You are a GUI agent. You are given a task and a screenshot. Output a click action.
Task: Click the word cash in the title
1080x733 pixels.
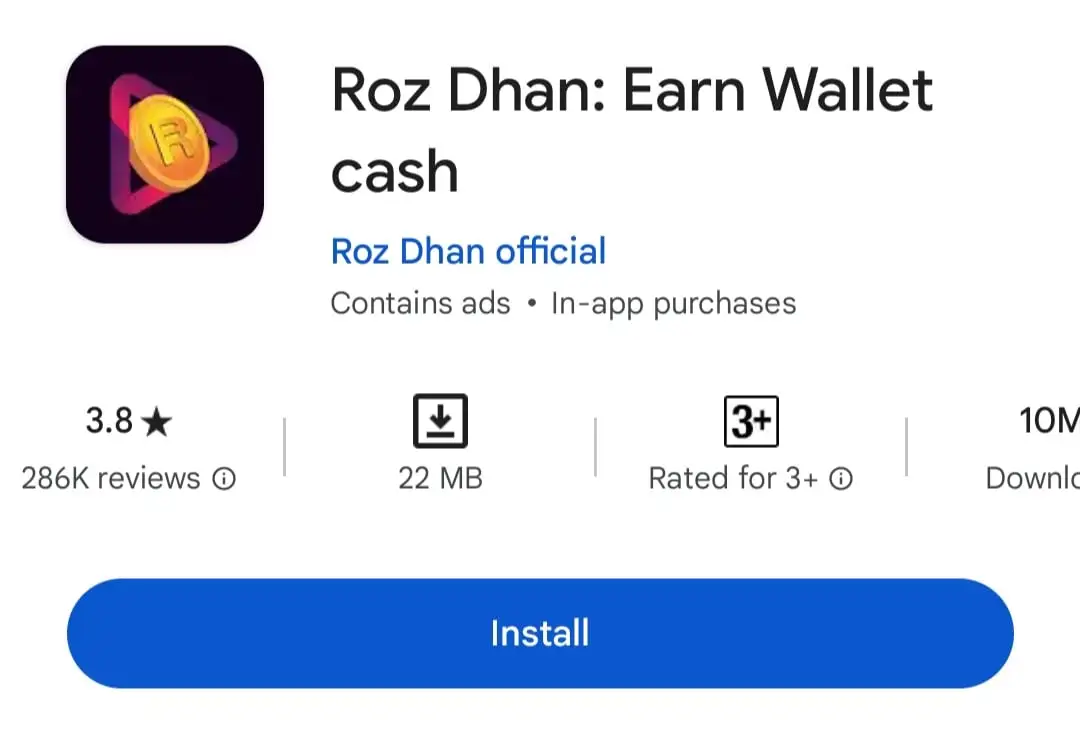pos(395,172)
